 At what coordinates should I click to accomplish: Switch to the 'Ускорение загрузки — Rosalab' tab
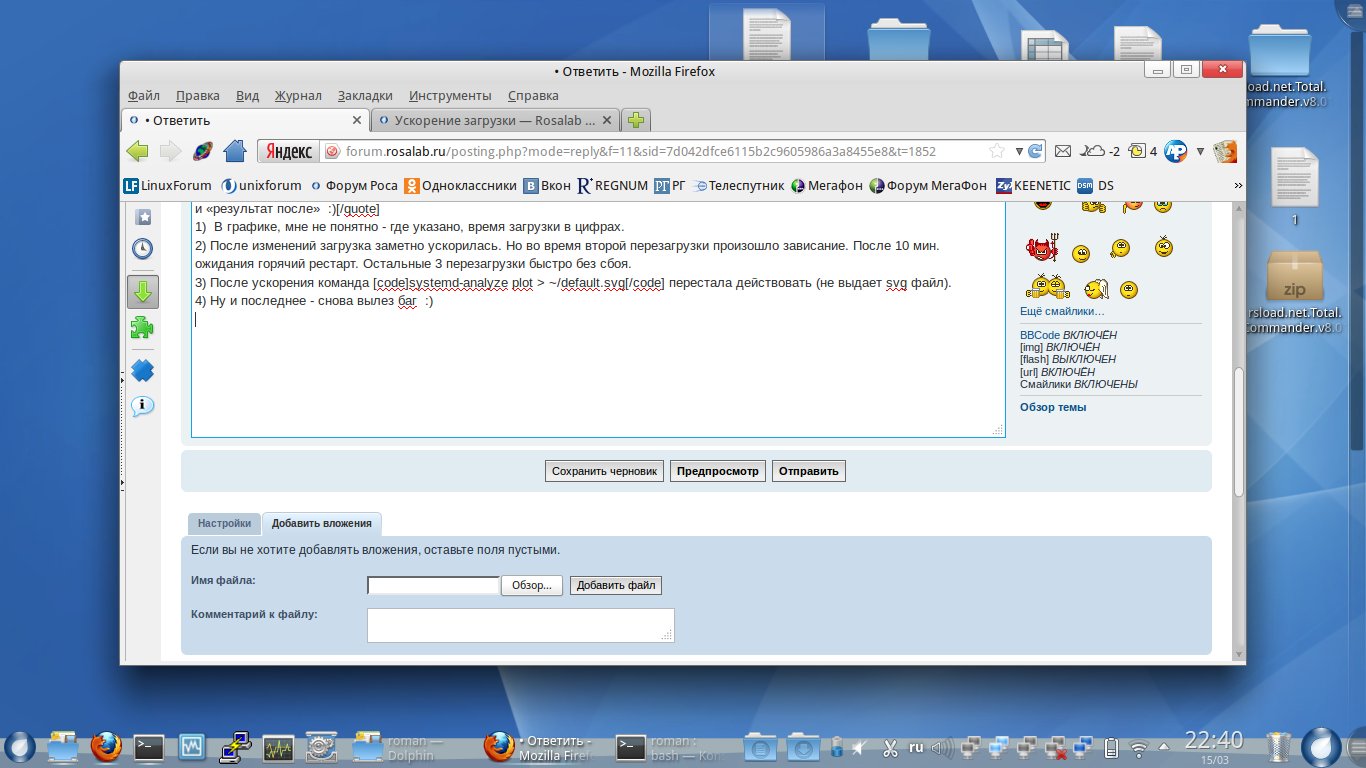(x=494, y=120)
